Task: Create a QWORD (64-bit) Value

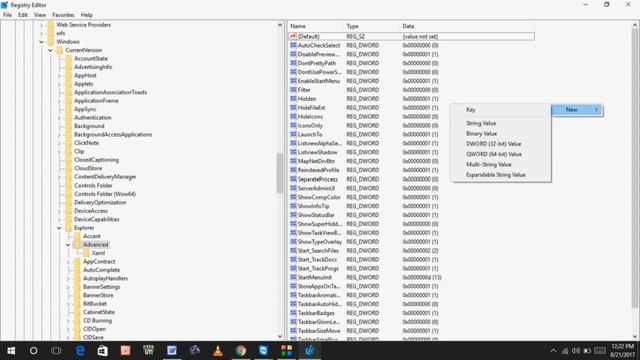Action: pyautogui.click(x=494, y=154)
